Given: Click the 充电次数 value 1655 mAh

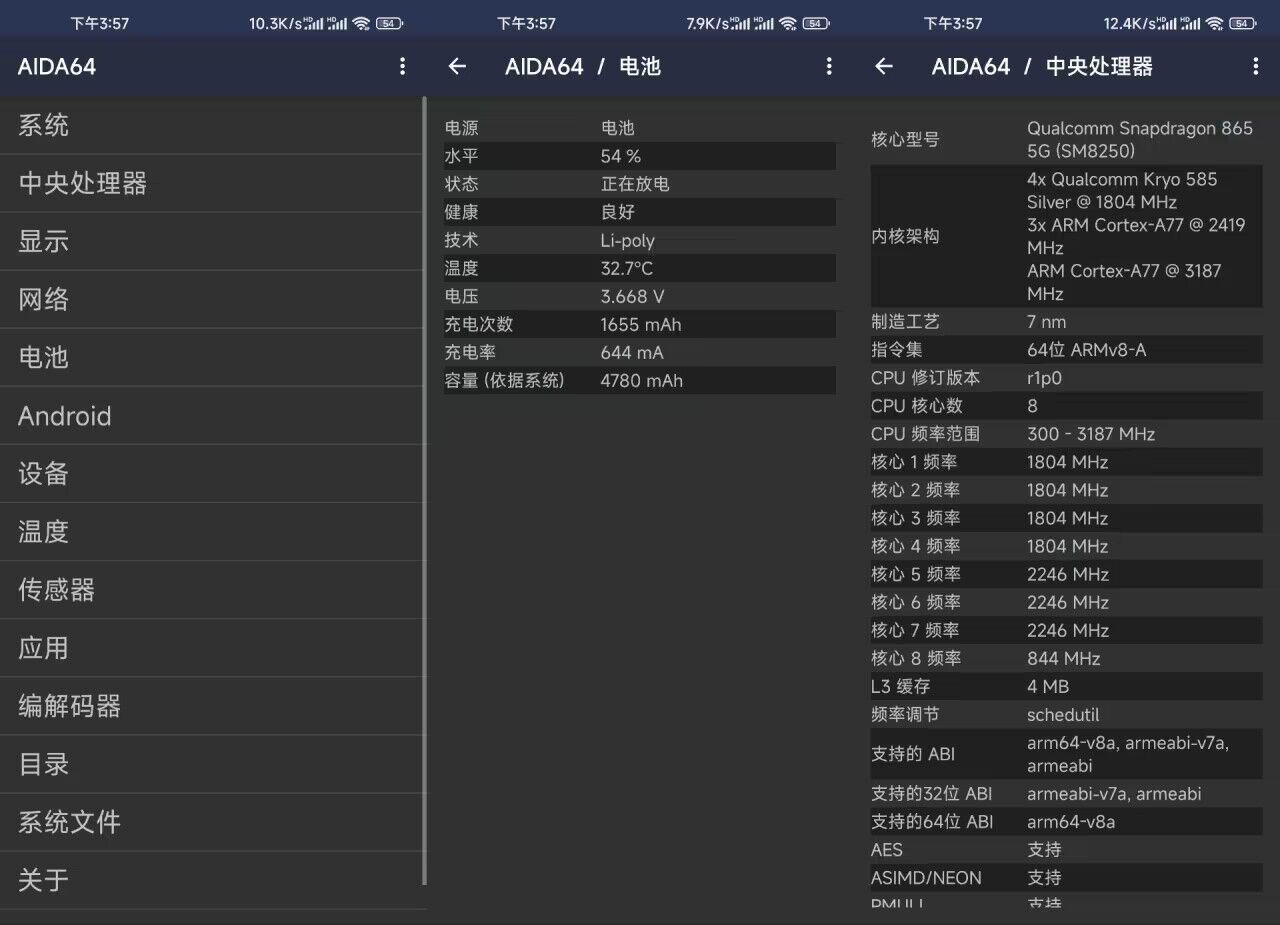Looking at the screenshot, I should point(641,324).
